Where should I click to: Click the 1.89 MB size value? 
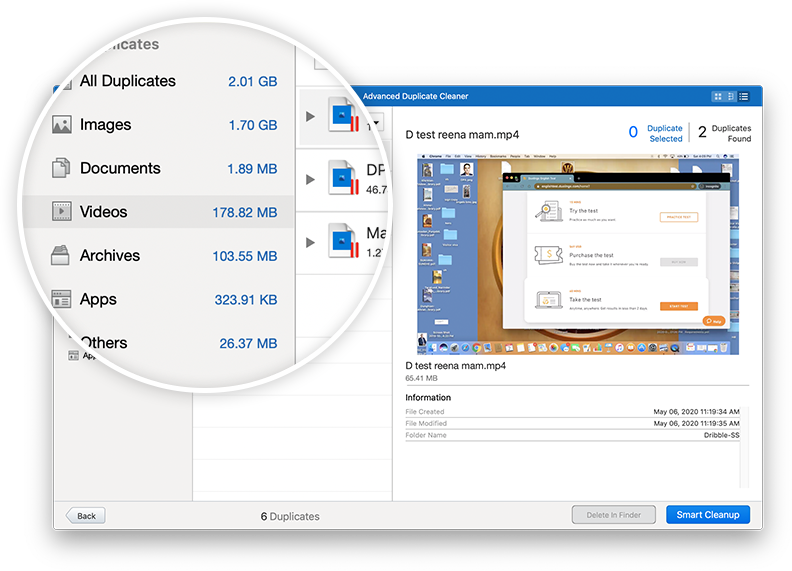(252, 169)
